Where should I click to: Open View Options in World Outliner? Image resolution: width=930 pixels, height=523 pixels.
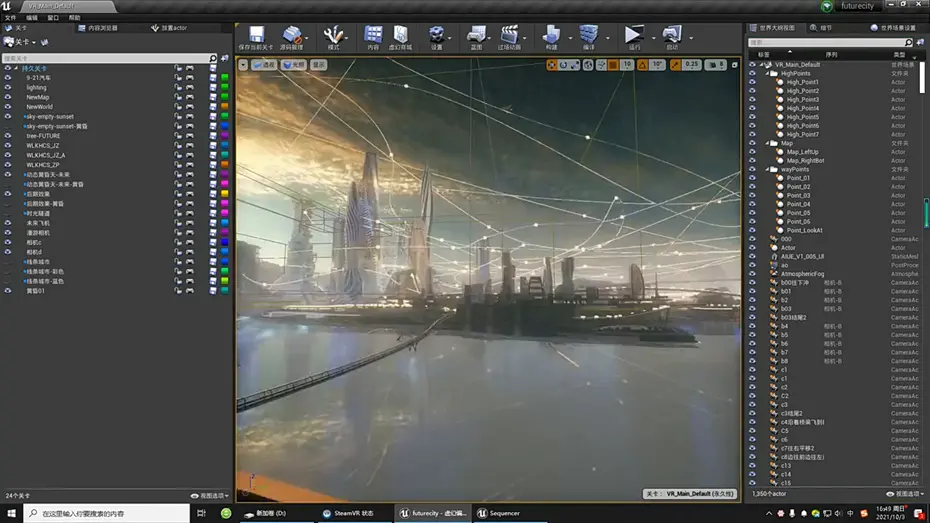click(x=906, y=494)
